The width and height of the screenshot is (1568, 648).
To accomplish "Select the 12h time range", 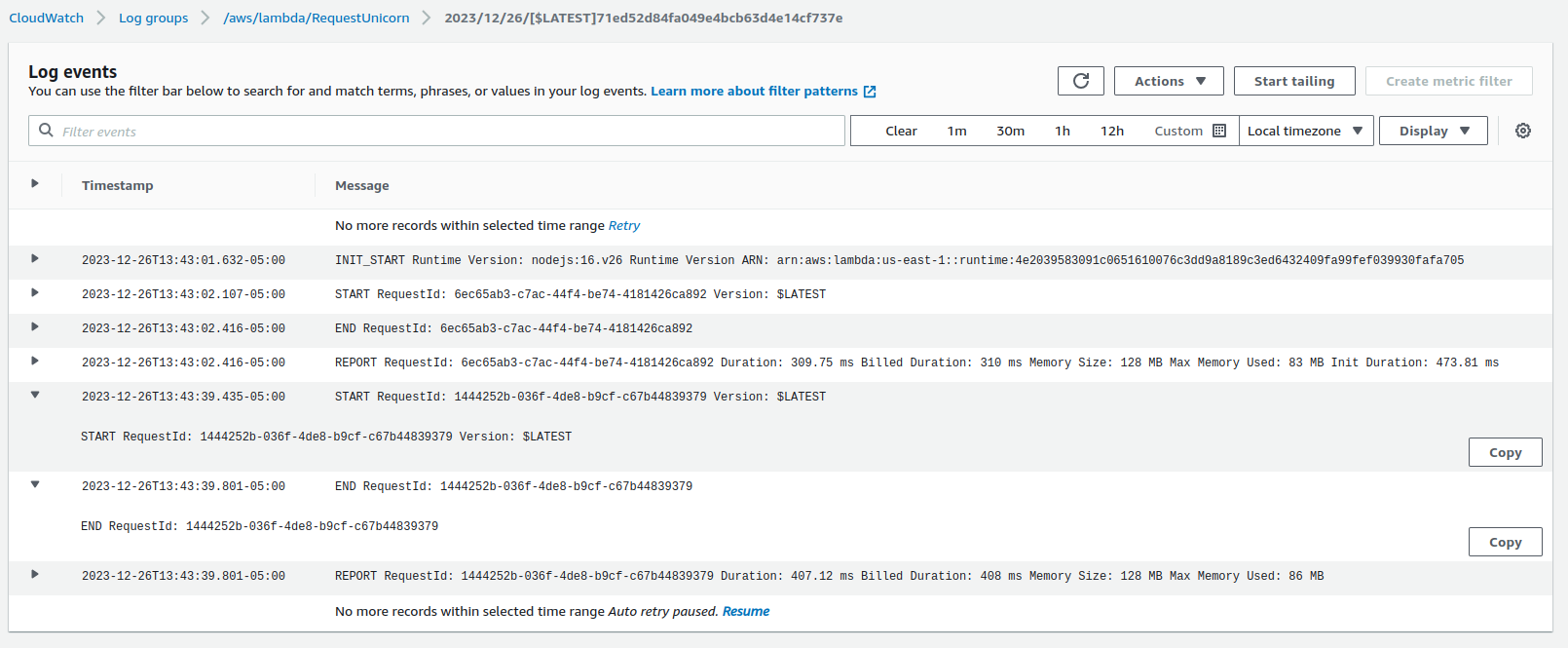I will 1111,131.
